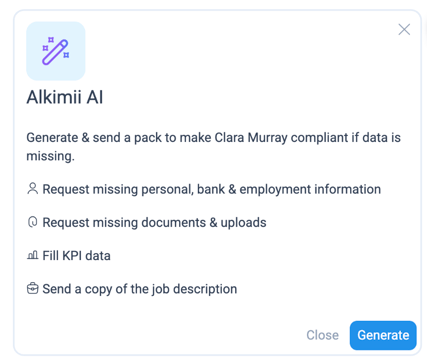The image size is (427, 363).
Task: Click the briefcase icon beside job description
Action: click(x=32, y=289)
